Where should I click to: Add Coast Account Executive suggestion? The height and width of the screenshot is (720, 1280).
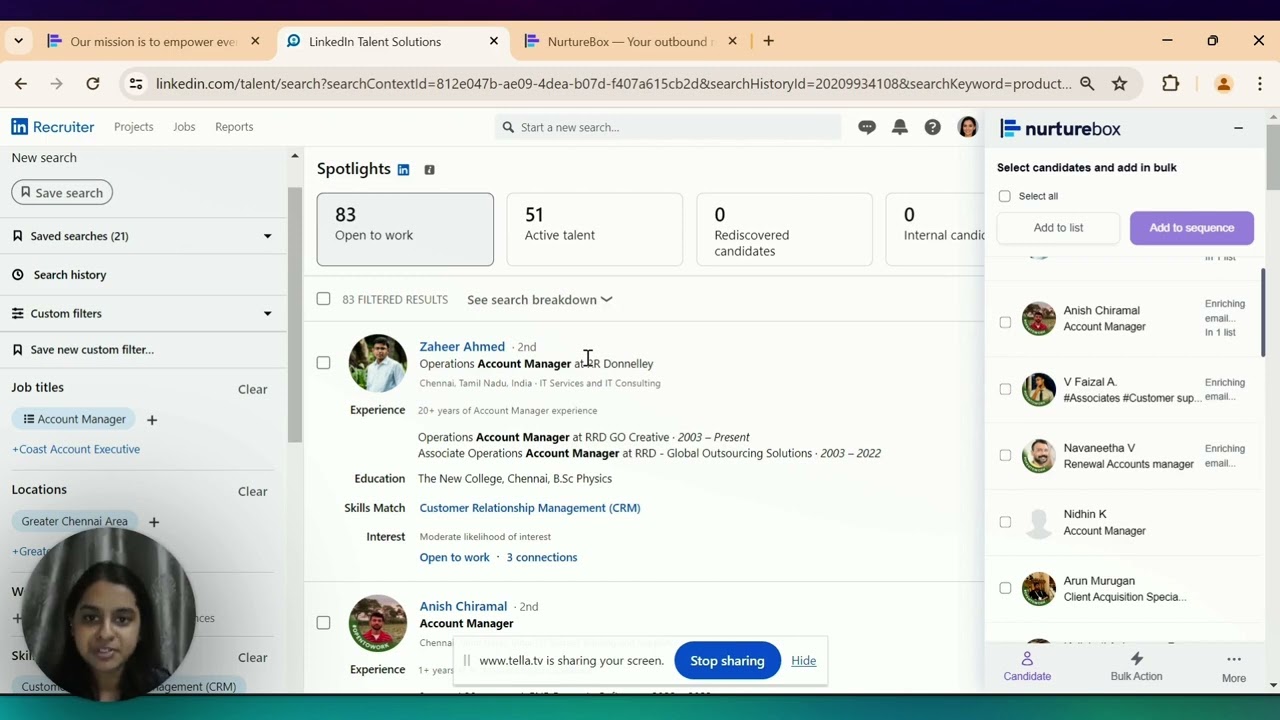point(76,450)
